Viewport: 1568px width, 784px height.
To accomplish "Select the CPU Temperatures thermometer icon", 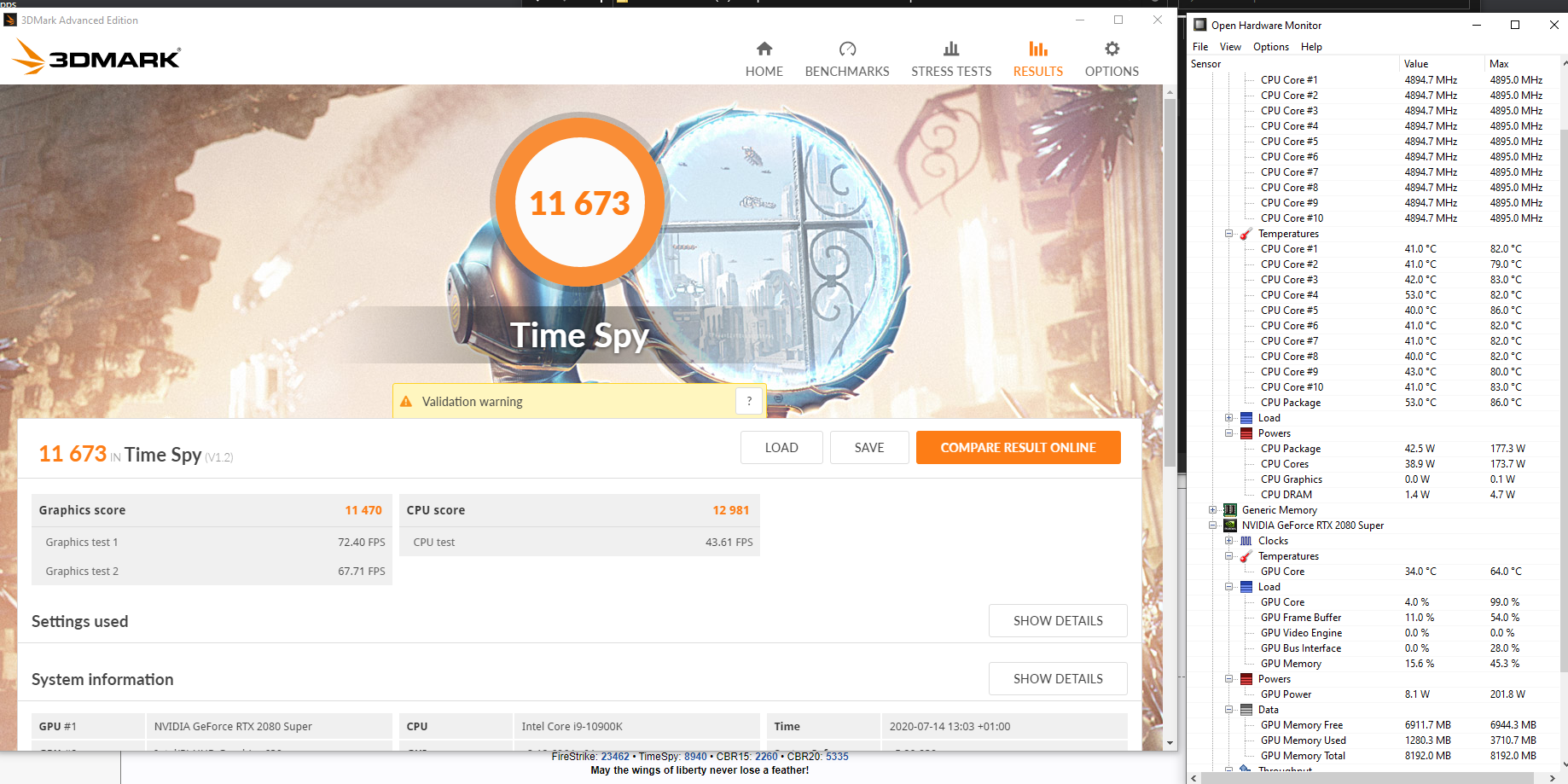I will 1246,234.
